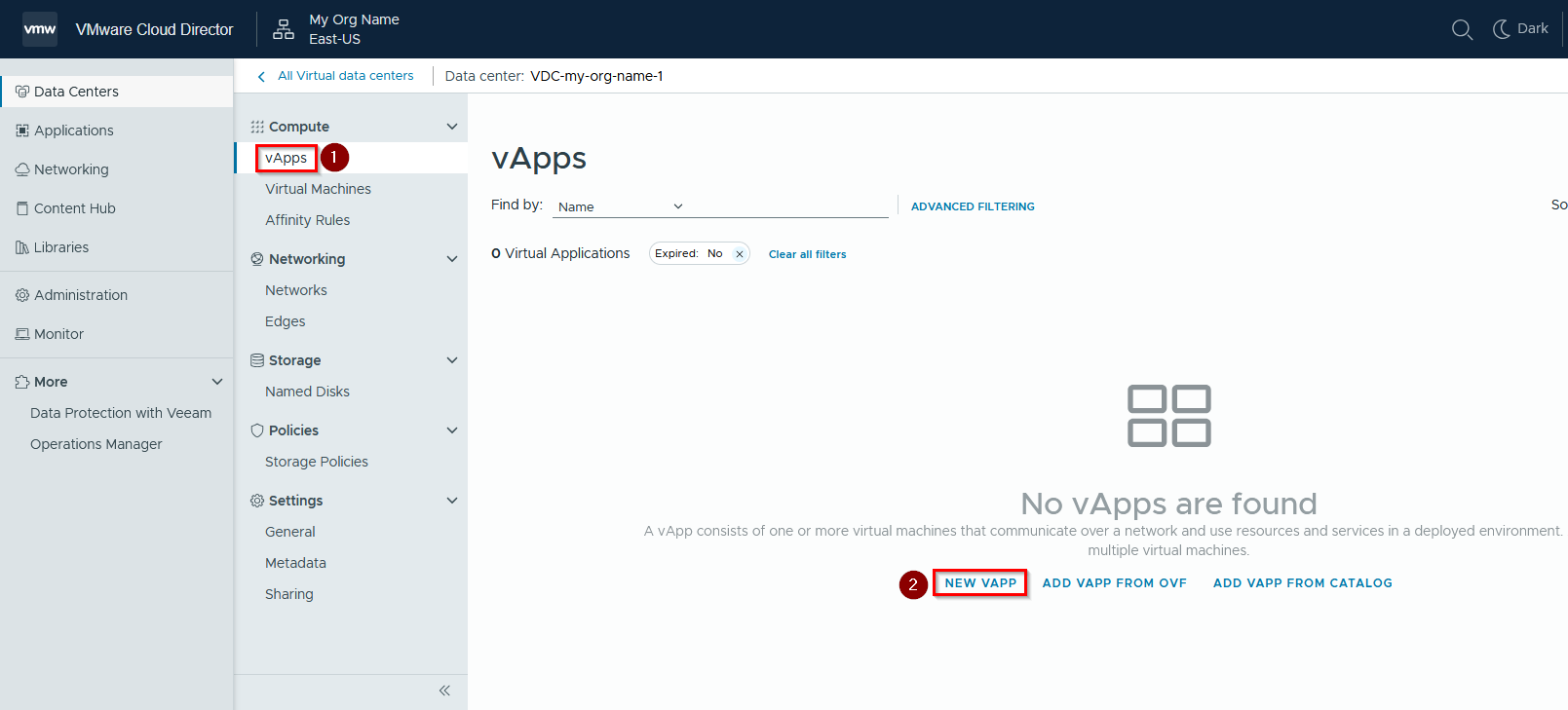Click the '0 Virtual Applications' count text

(x=560, y=253)
